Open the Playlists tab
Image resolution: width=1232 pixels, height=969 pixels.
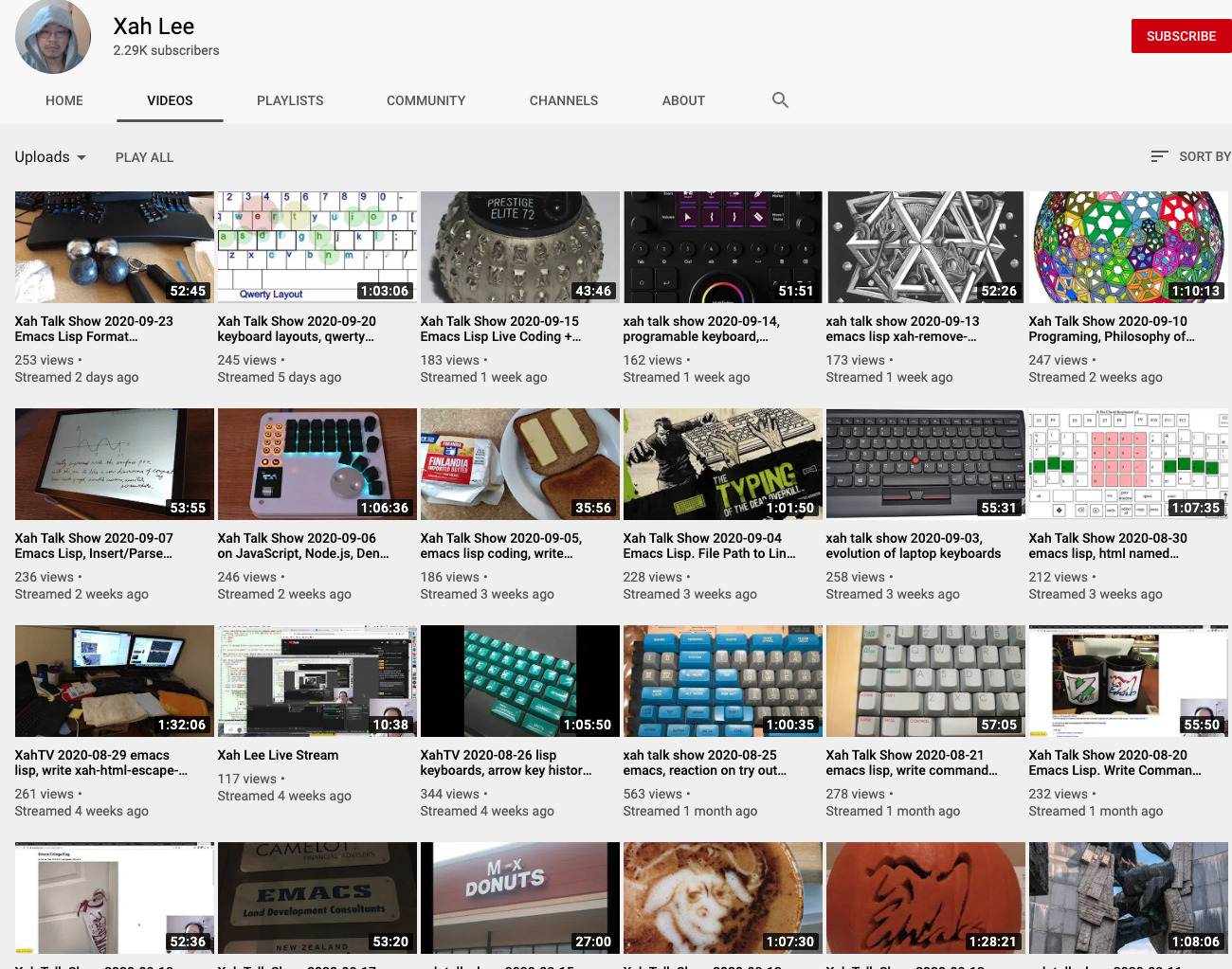pos(290,100)
